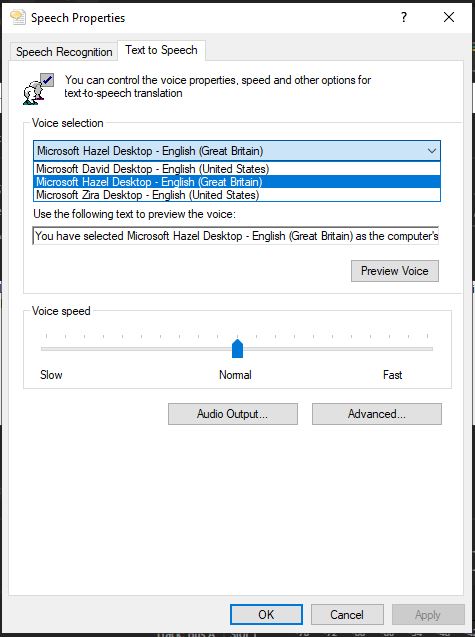Click the Apply button

[428, 615]
